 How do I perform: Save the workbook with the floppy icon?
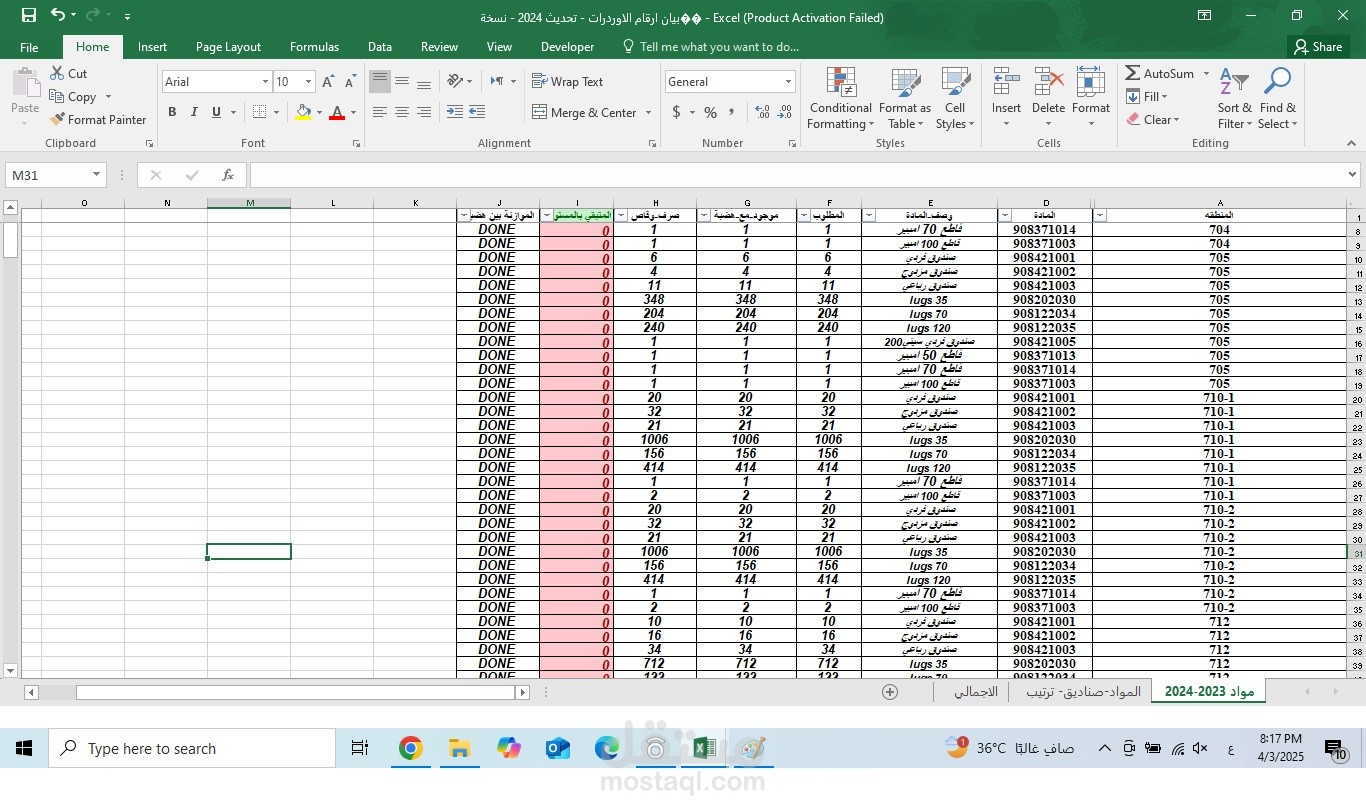coord(28,16)
